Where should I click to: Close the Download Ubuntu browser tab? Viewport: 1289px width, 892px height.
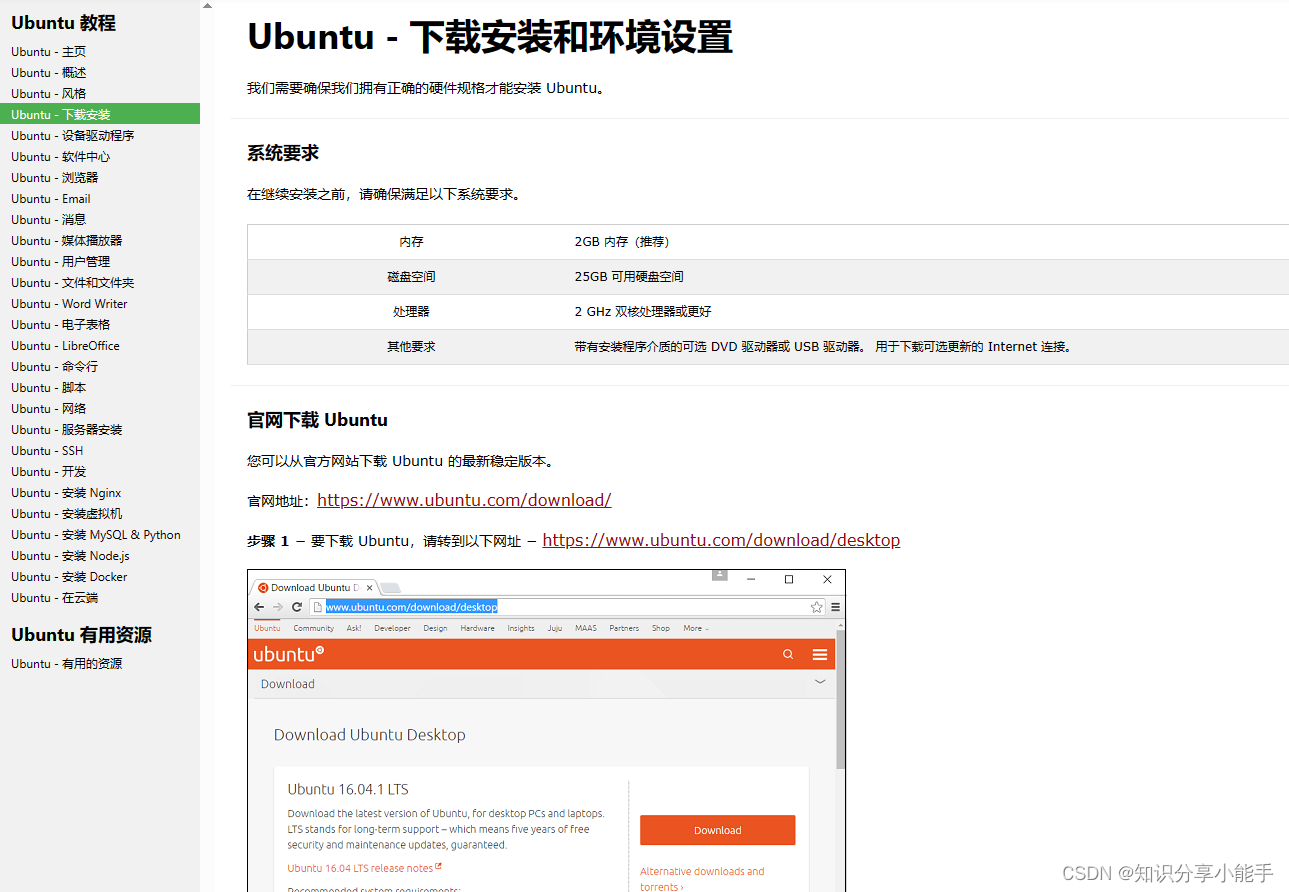369,588
